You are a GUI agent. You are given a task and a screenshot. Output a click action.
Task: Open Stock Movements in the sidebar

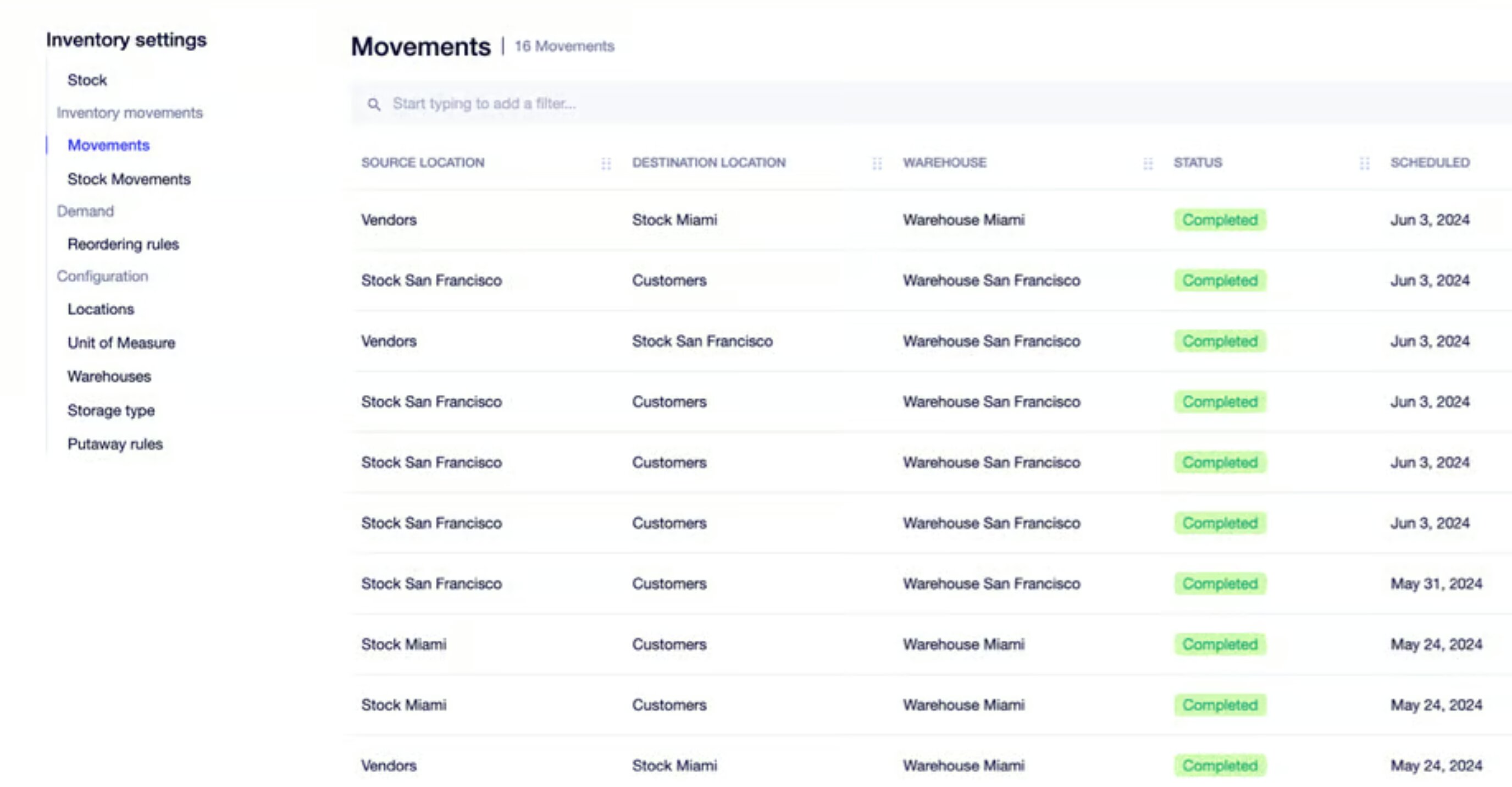click(x=129, y=179)
